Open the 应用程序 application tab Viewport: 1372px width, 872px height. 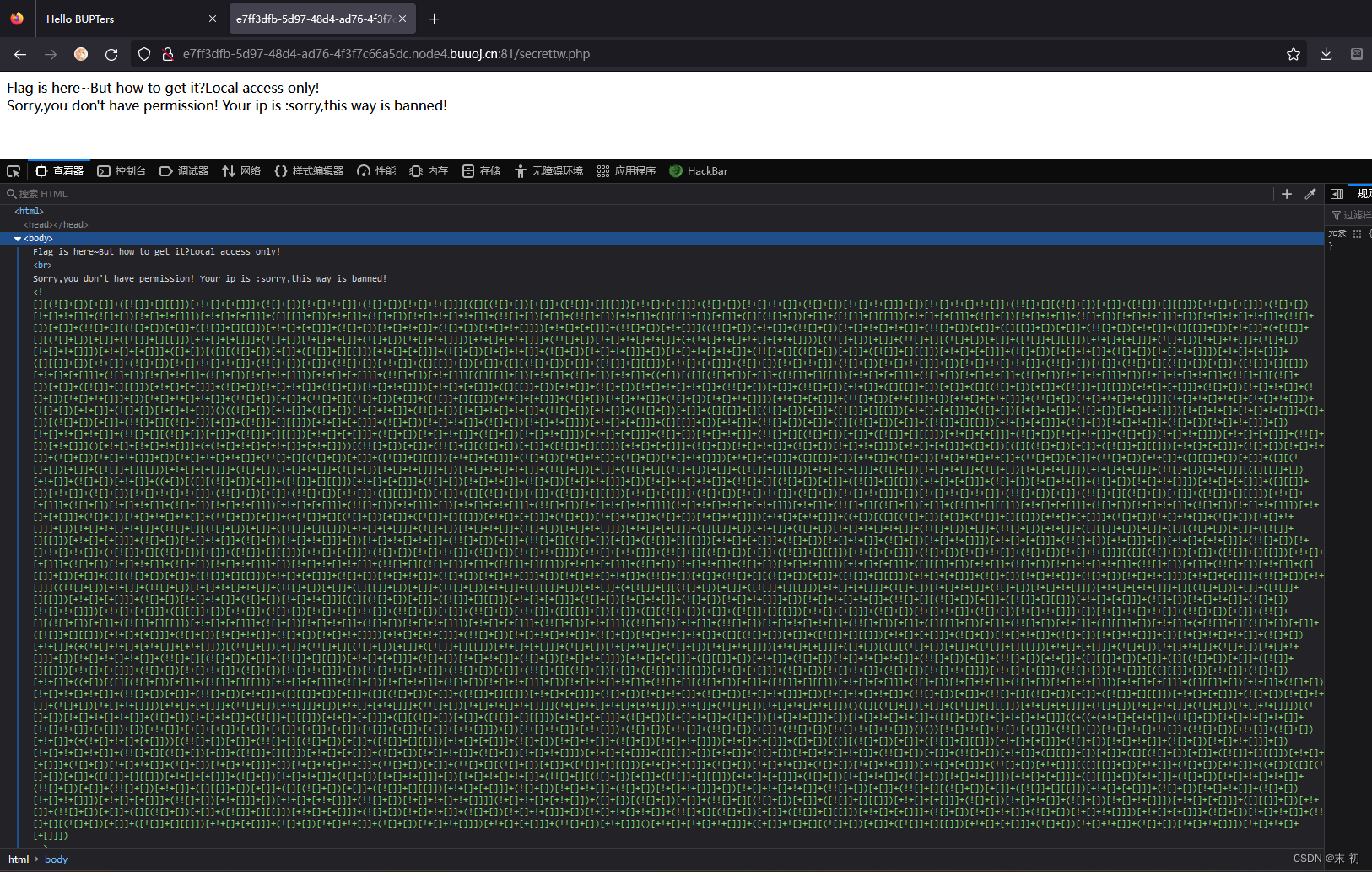[x=626, y=171]
